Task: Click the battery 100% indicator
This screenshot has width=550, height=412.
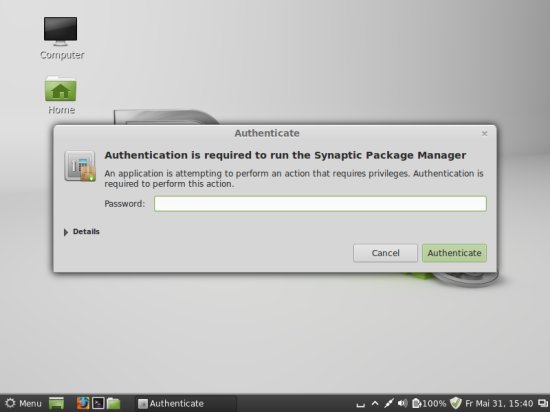Action: pyautogui.click(x=429, y=403)
